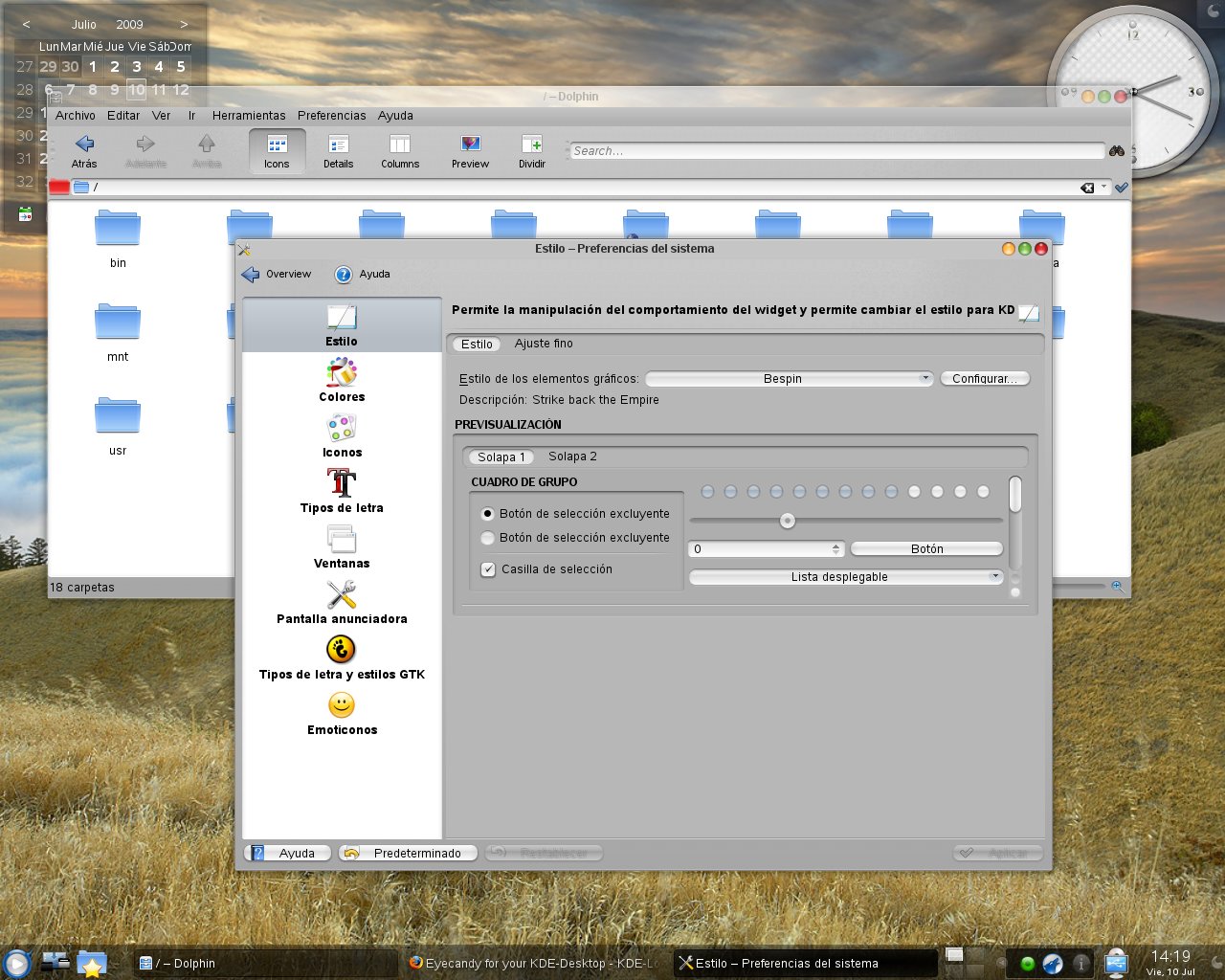Image resolution: width=1225 pixels, height=980 pixels.
Task: Open Herramientas menu in Dolphin
Action: pos(249,116)
